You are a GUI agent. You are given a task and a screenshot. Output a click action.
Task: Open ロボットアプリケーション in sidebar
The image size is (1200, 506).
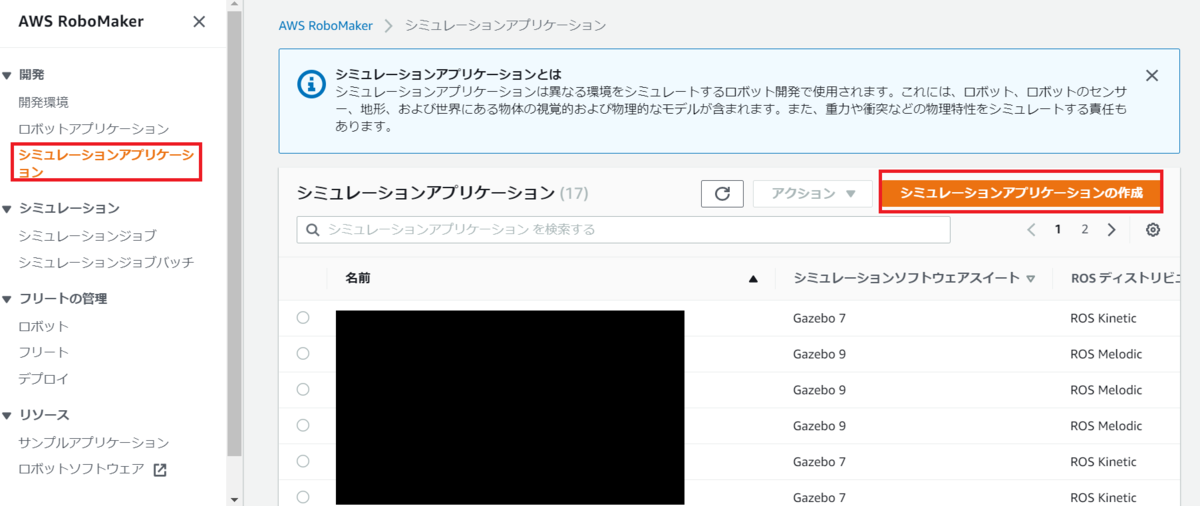tap(94, 129)
